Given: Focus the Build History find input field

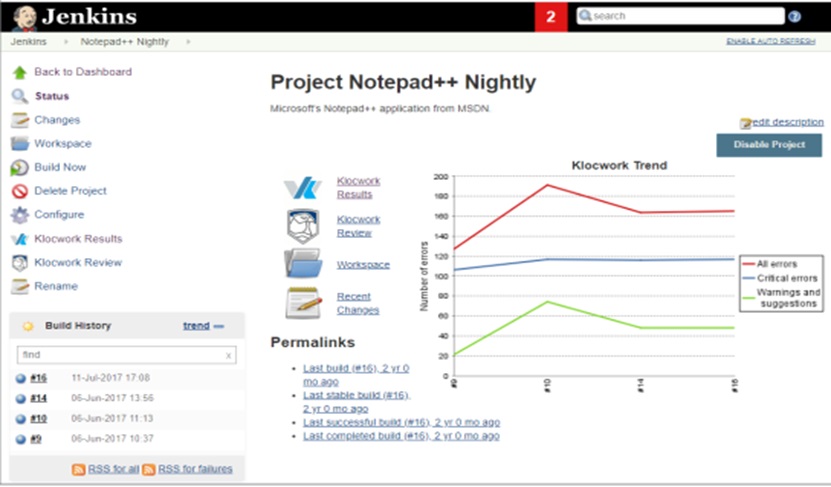Looking at the screenshot, I should (127, 355).
